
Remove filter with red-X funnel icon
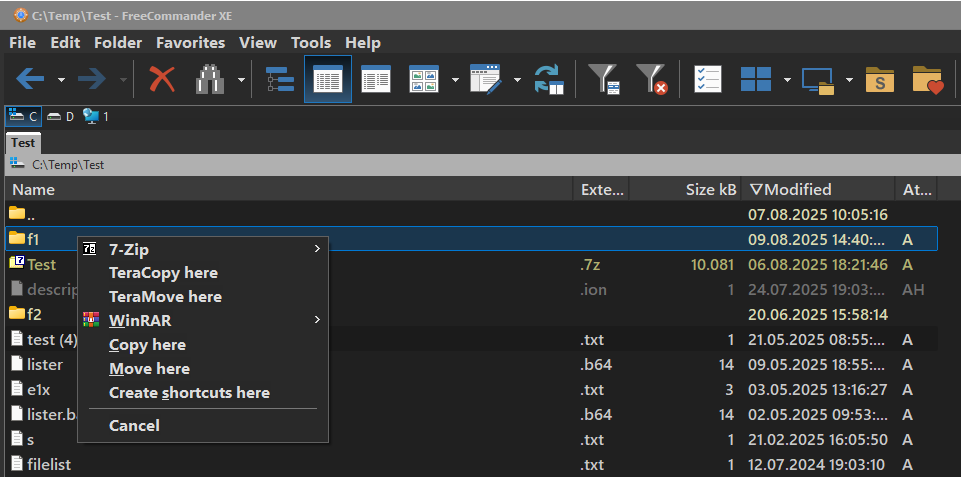(652, 80)
